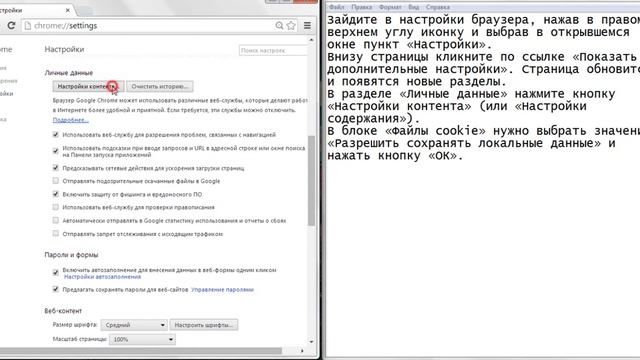The height and width of the screenshot is (360, 640).
Task: Click the vertical scrollbar down arrow
Action: (x=311, y=342)
